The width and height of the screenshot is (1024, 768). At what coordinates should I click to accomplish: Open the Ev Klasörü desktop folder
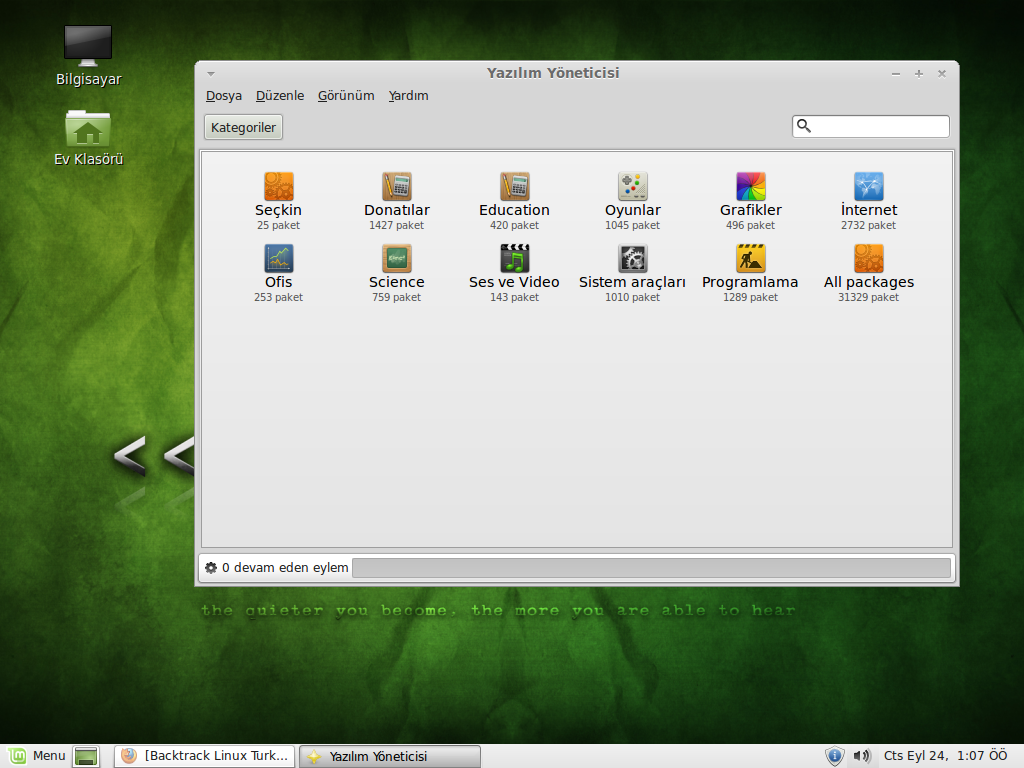tap(88, 130)
